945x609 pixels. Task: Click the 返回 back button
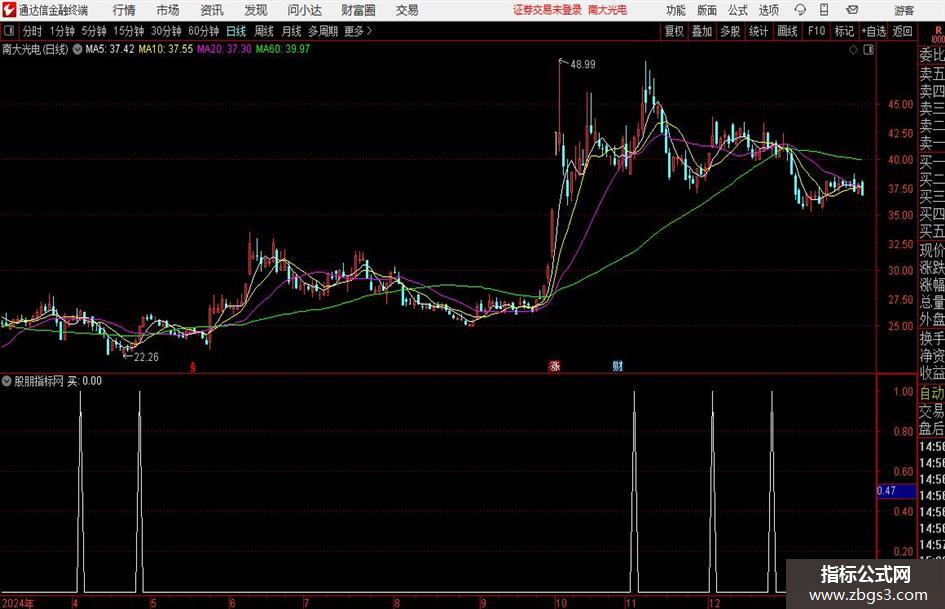pos(902,31)
